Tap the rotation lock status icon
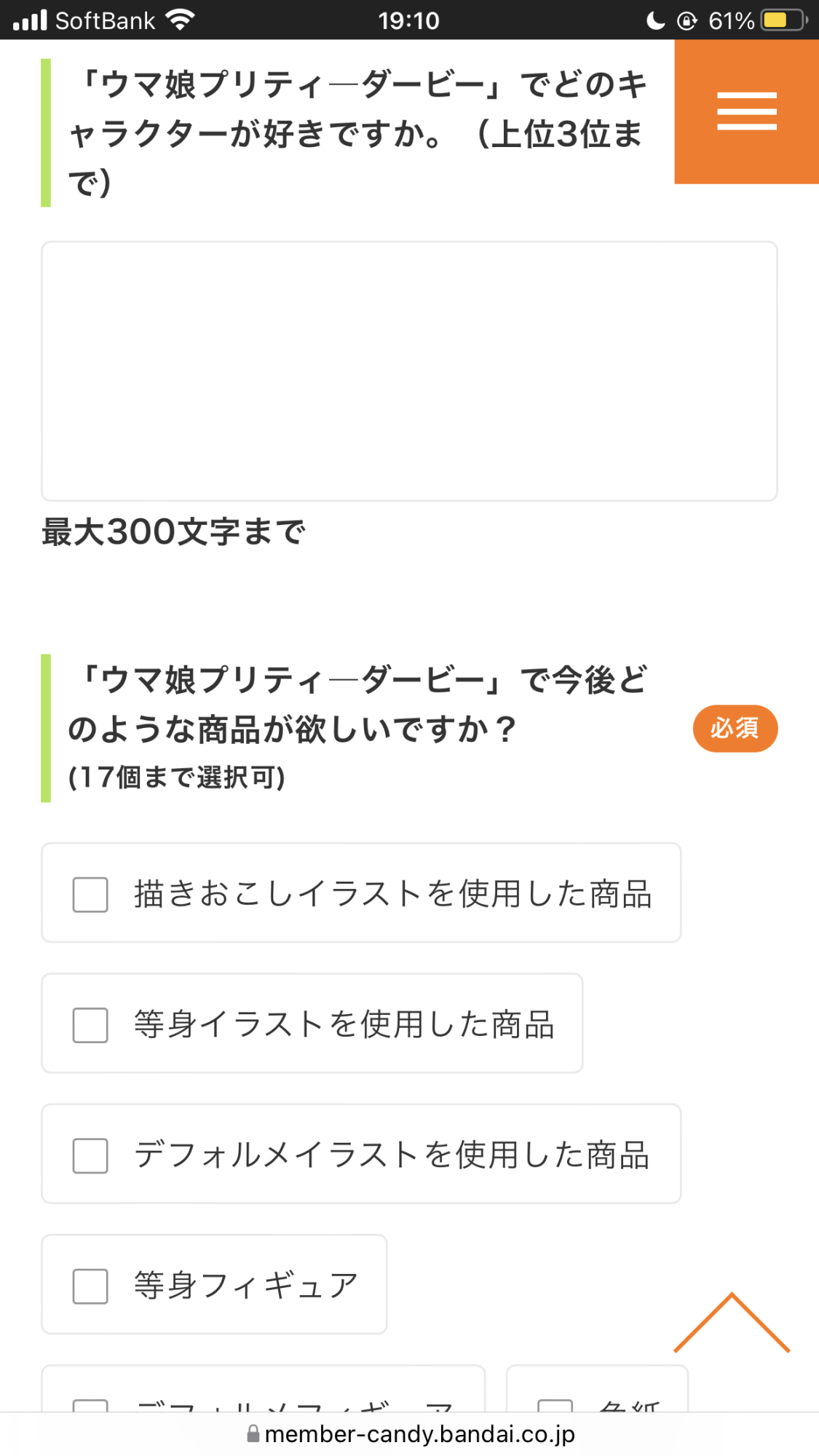 [687, 20]
